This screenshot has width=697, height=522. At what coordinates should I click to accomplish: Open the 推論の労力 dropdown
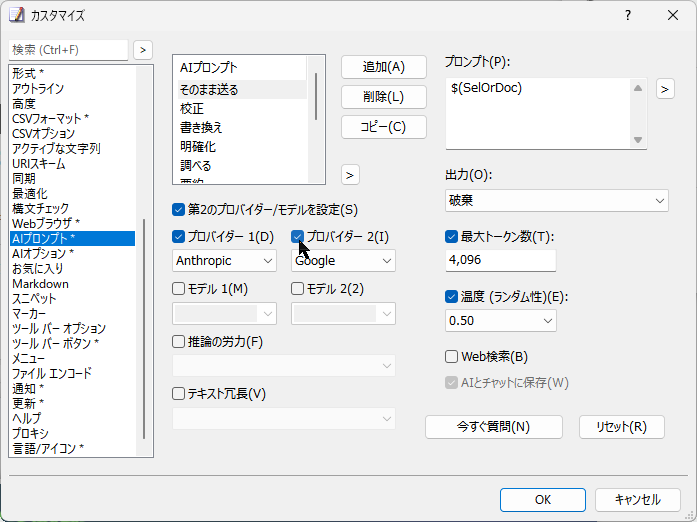coord(284,366)
